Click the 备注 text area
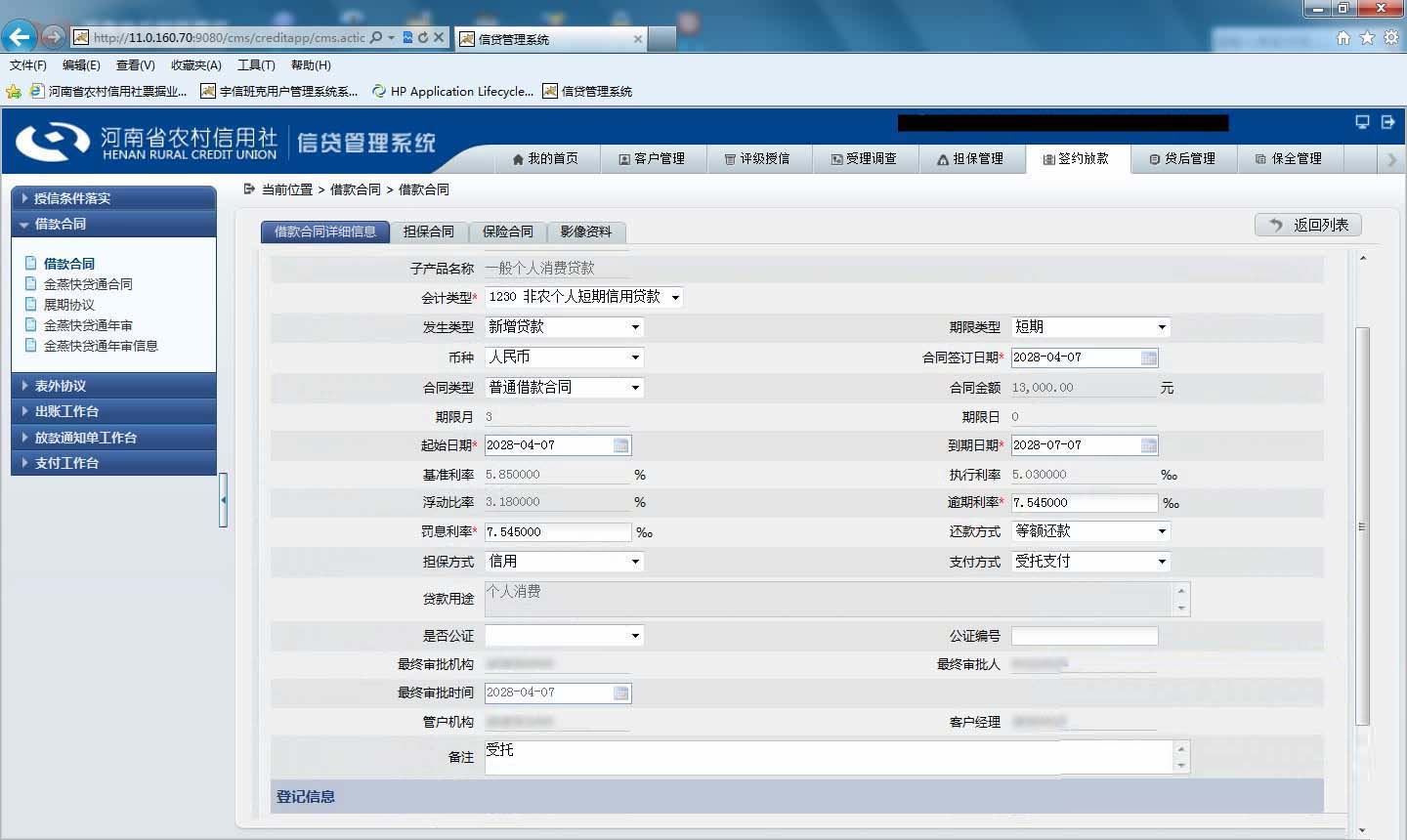This screenshot has height=840, width=1407. click(830, 757)
